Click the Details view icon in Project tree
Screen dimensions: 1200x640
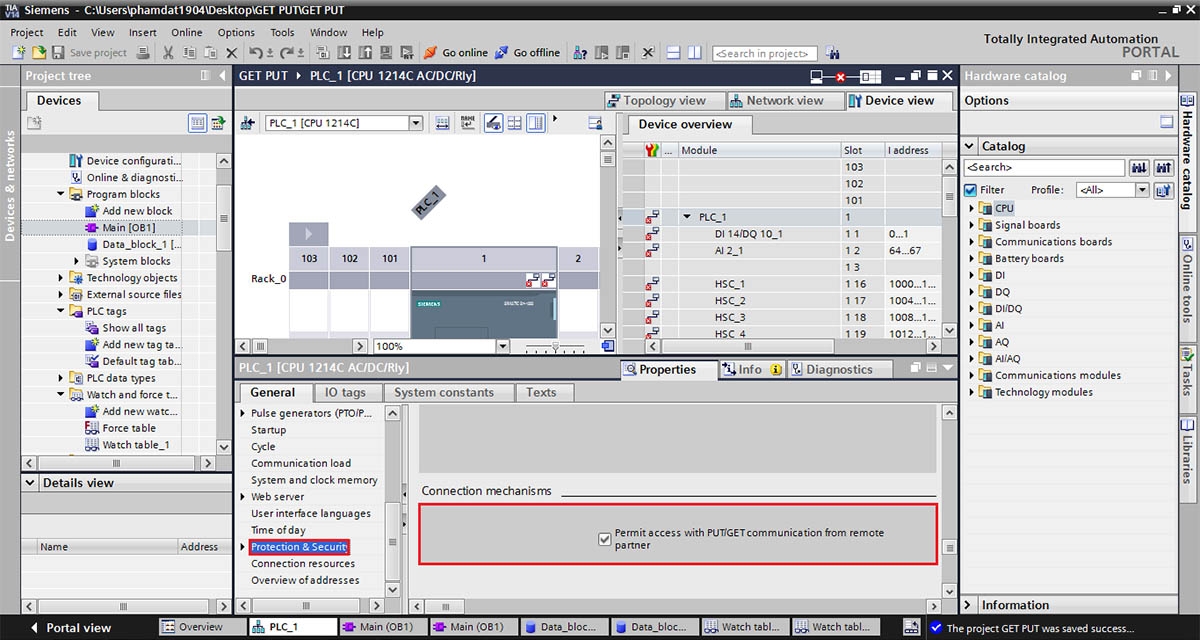pyautogui.click(x=198, y=123)
